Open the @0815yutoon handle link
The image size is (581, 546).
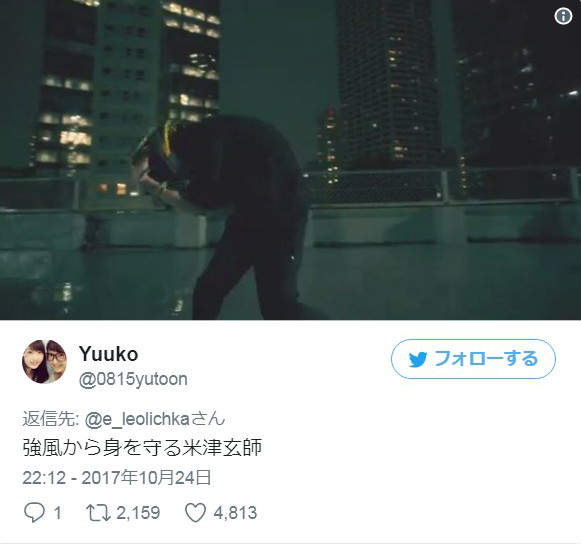(x=133, y=379)
